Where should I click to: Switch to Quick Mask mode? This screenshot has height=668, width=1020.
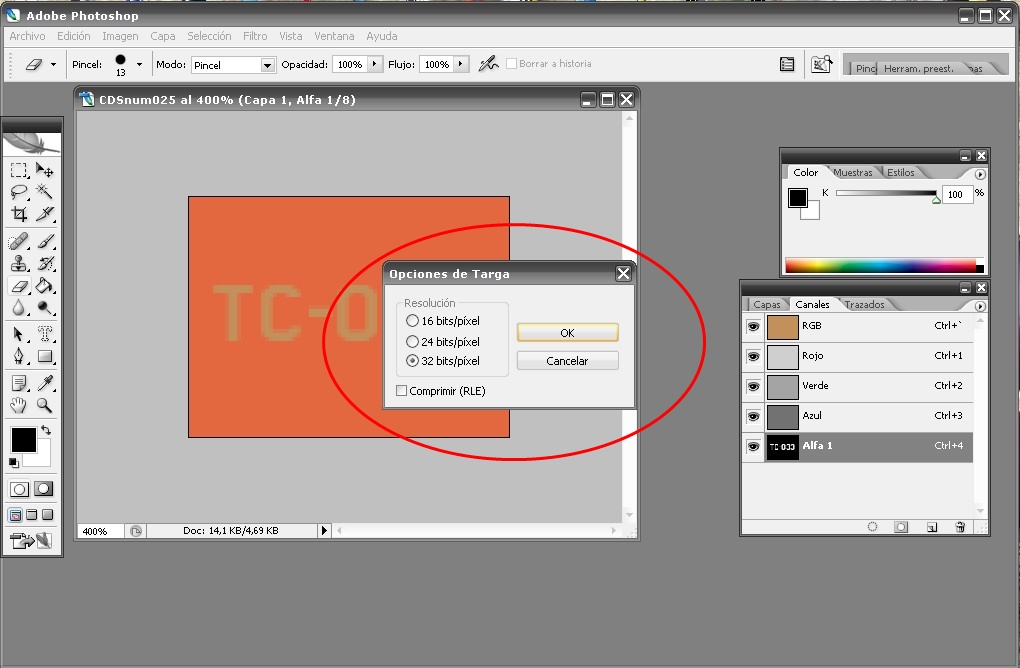click(44, 489)
